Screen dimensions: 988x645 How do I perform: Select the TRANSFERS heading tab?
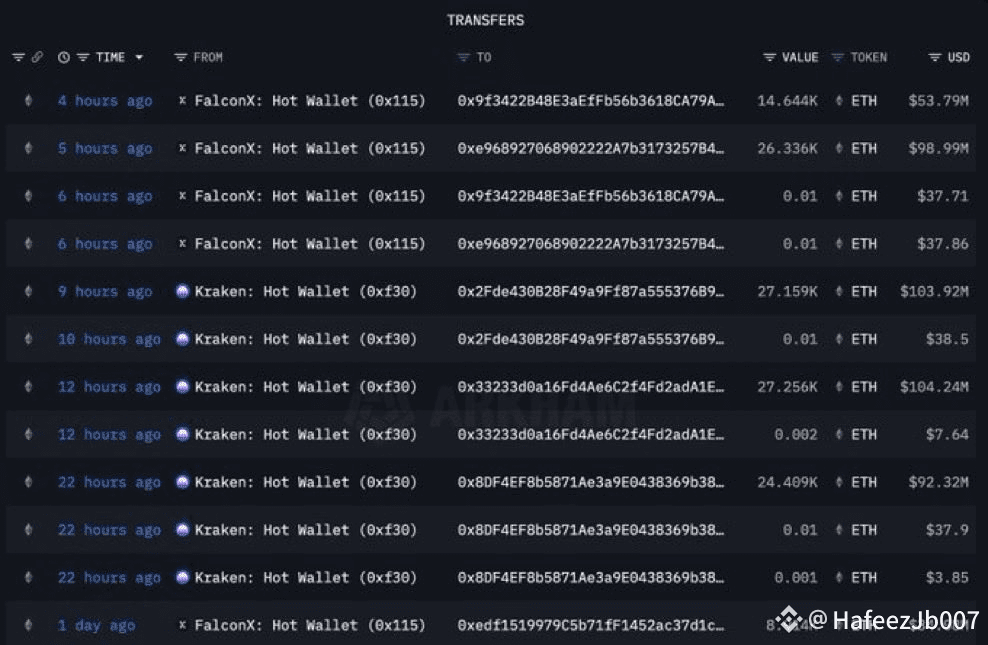click(485, 20)
